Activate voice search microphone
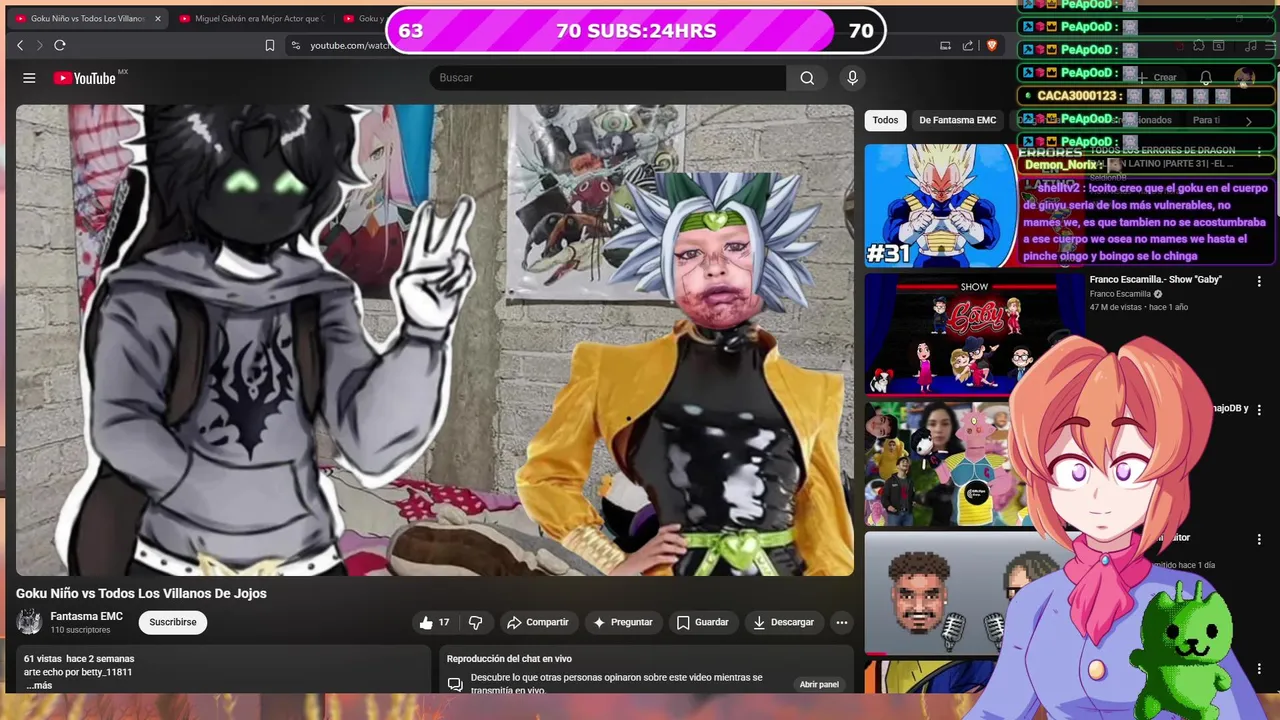The height and width of the screenshot is (720, 1280). pyautogui.click(x=852, y=78)
